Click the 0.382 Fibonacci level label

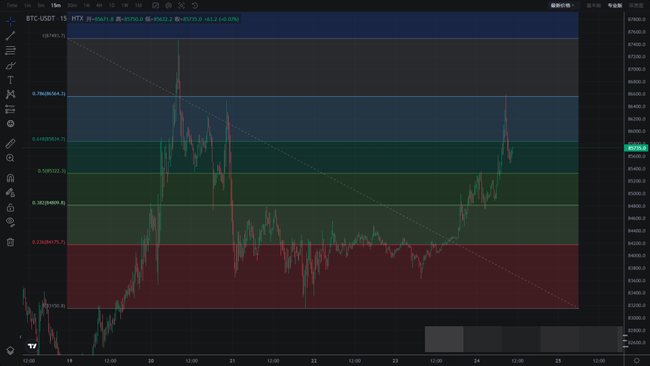[49, 203]
